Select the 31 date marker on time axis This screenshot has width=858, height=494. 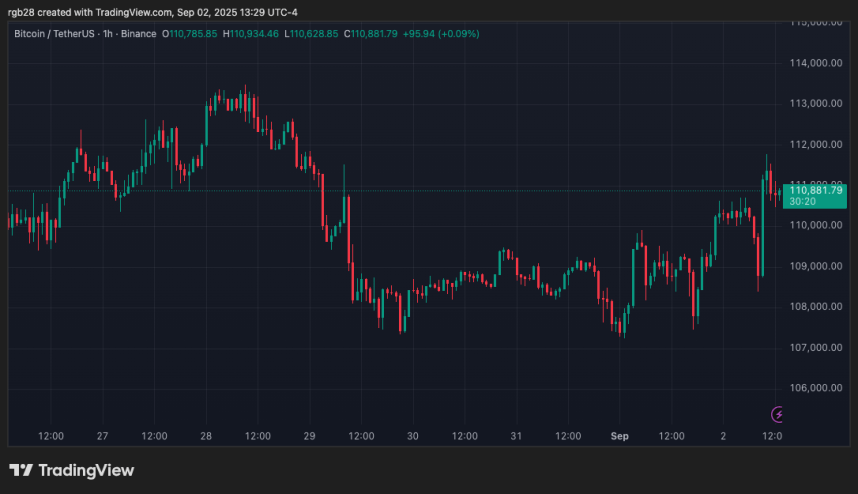pos(516,437)
